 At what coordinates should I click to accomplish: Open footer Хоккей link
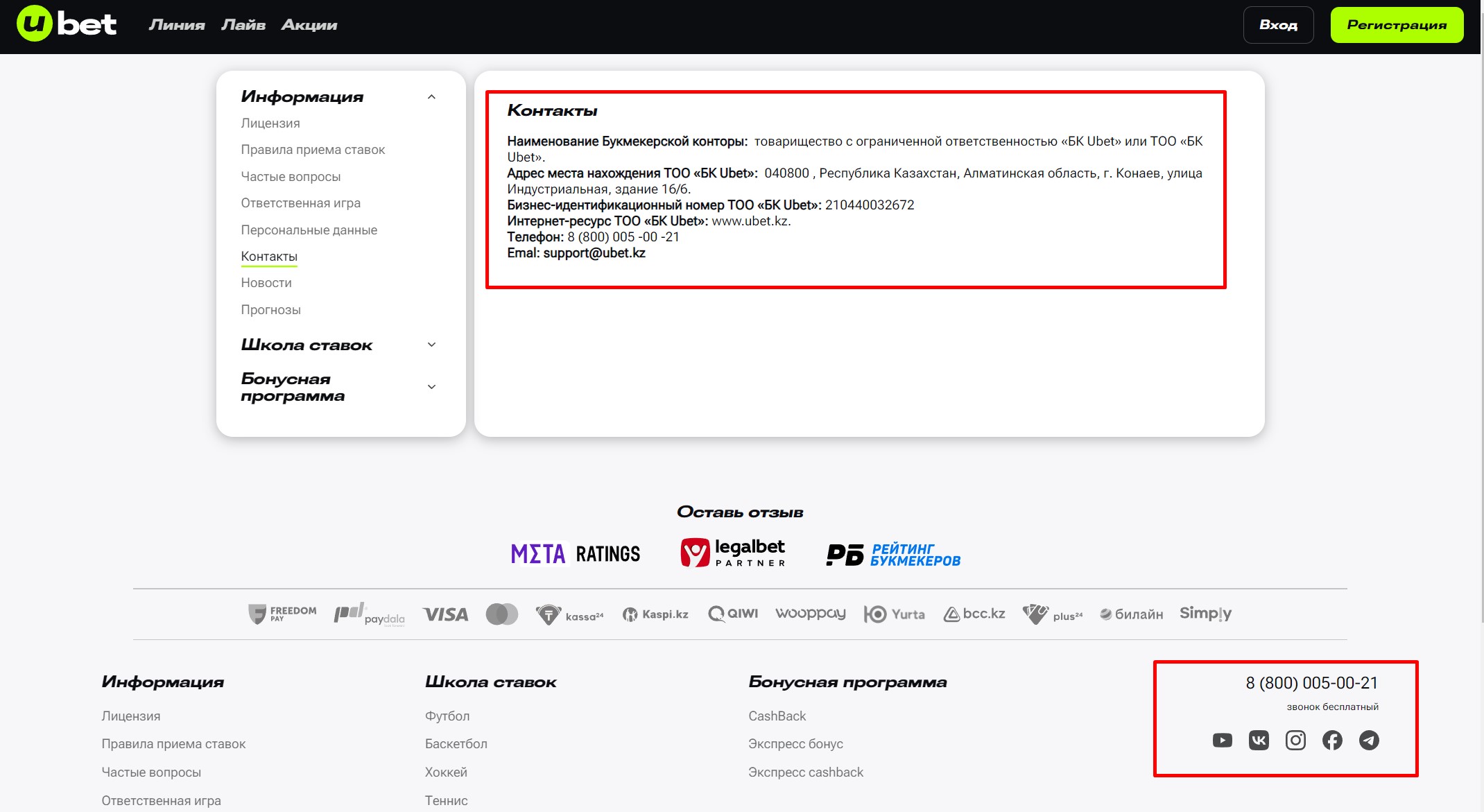pos(446,772)
